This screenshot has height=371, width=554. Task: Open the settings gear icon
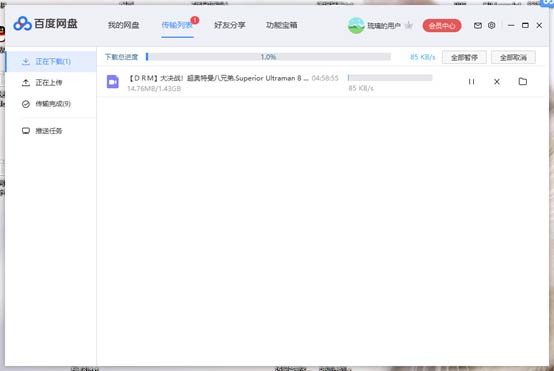[x=491, y=25]
